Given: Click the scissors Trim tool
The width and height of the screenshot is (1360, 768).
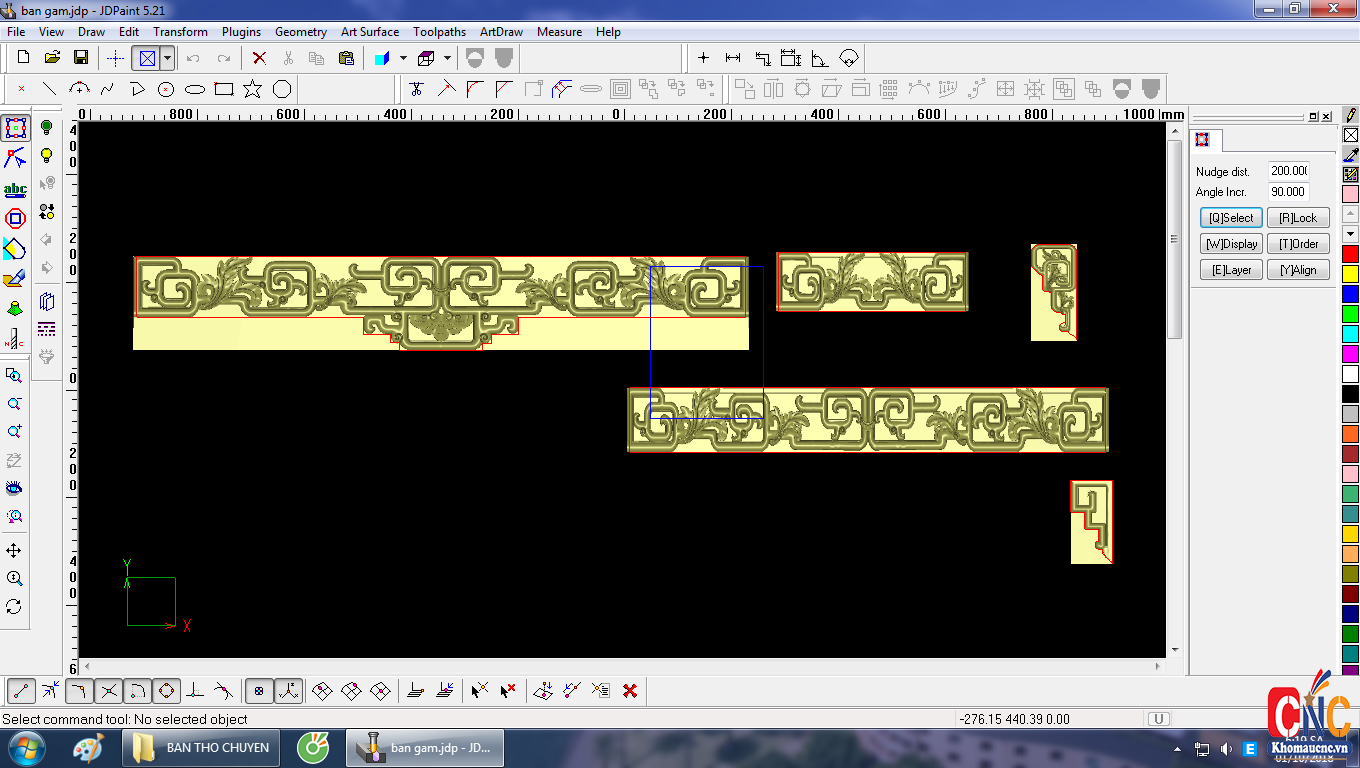Looking at the screenshot, I should click(x=416, y=89).
